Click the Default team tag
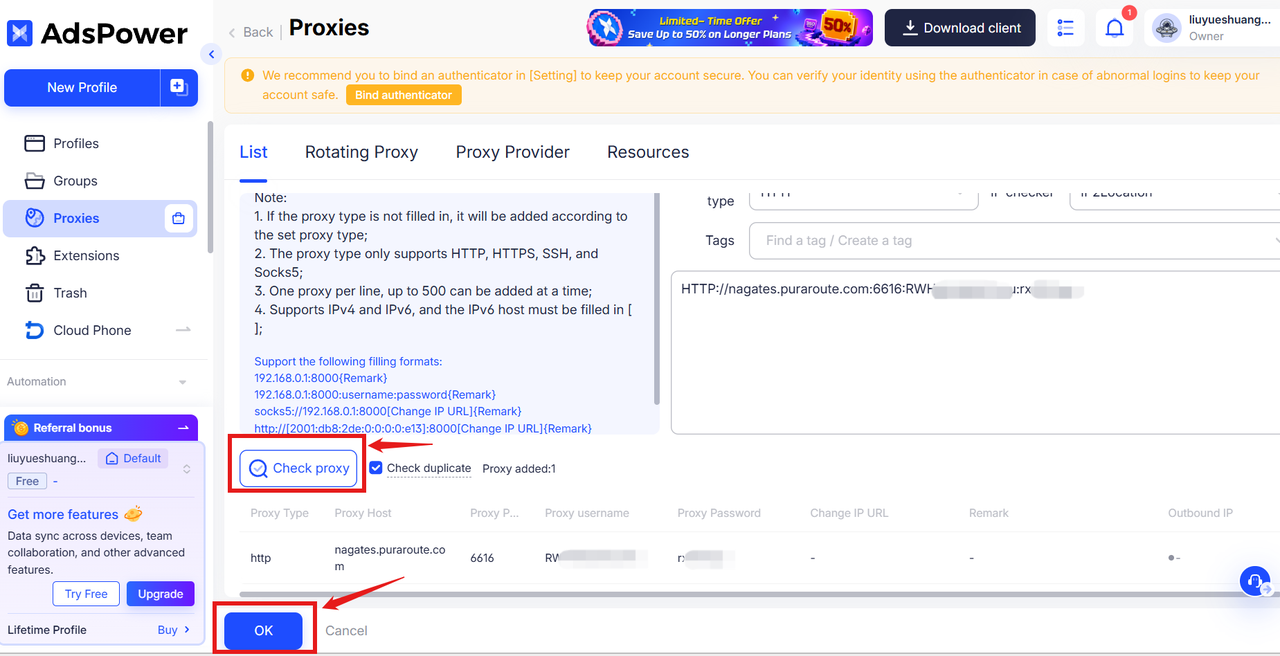The height and width of the screenshot is (656, 1280). pos(133,458)
